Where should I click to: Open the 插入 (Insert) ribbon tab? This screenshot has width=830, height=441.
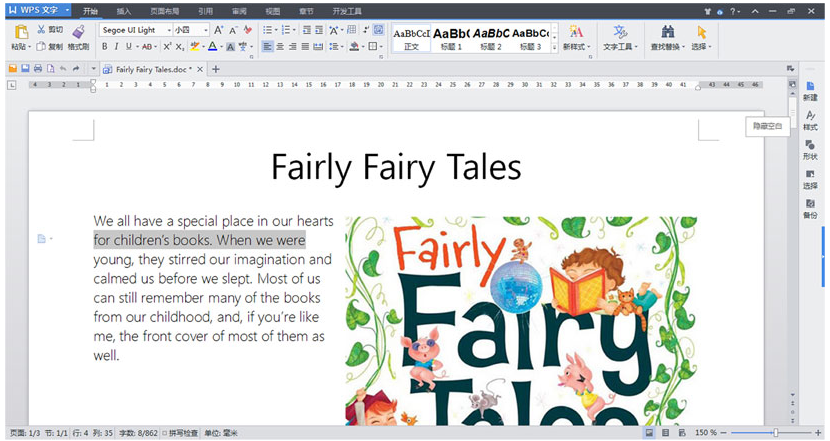tap(123, 11)
